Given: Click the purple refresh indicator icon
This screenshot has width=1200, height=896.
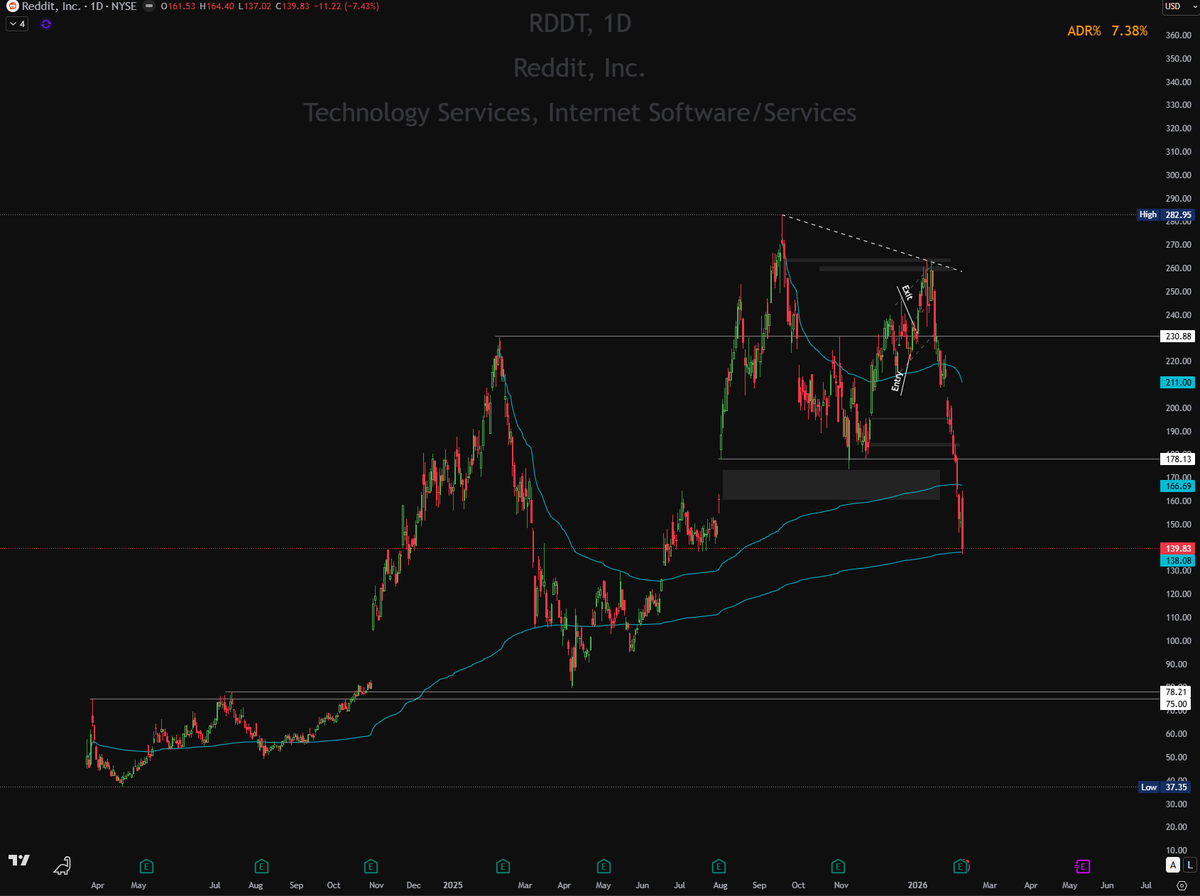Looking at the screenshot, I should (x=45, y=26).
